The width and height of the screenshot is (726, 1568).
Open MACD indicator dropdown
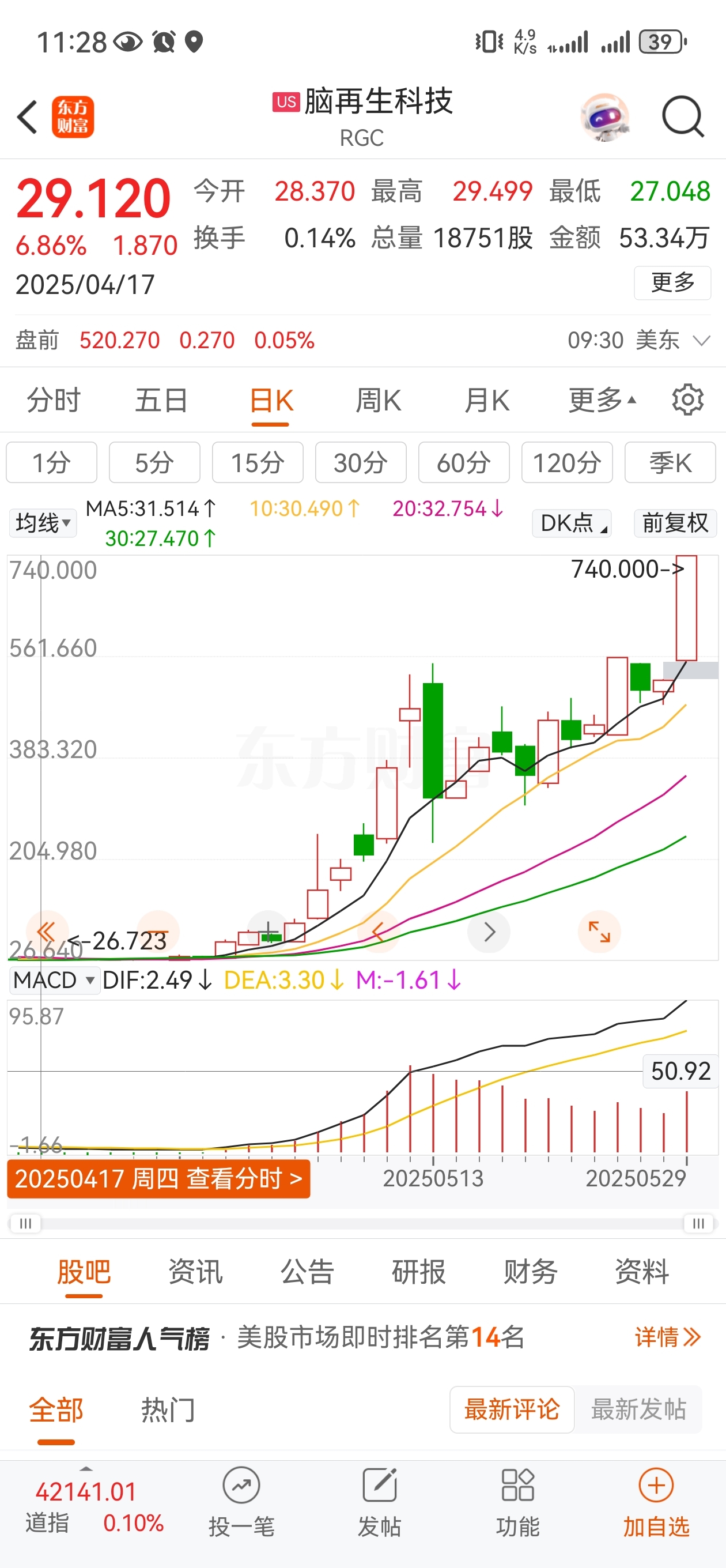54,980
